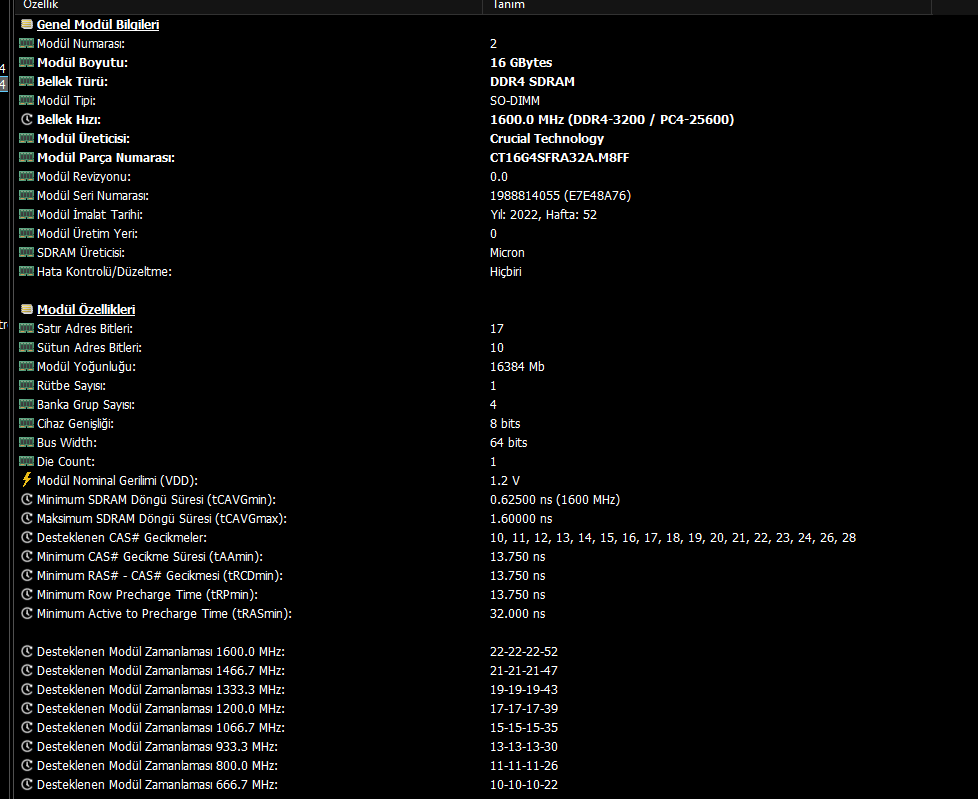This screenshot has width=978, height=799.
Task: Select Minimum Row Precharge Time label
Action: tap(147, 594)
